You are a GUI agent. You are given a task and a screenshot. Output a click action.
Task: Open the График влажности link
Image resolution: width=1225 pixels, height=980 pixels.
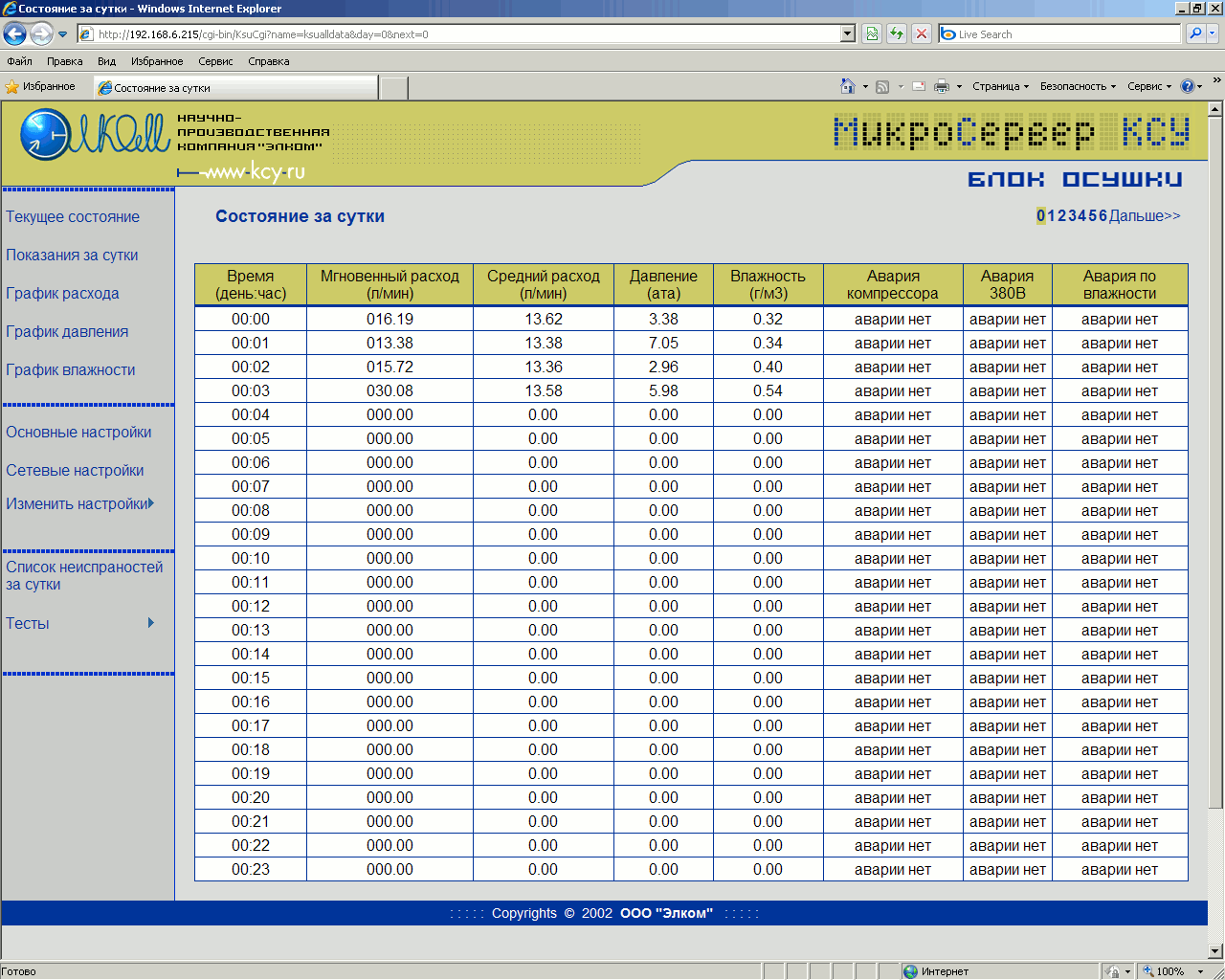click(71, 370)
